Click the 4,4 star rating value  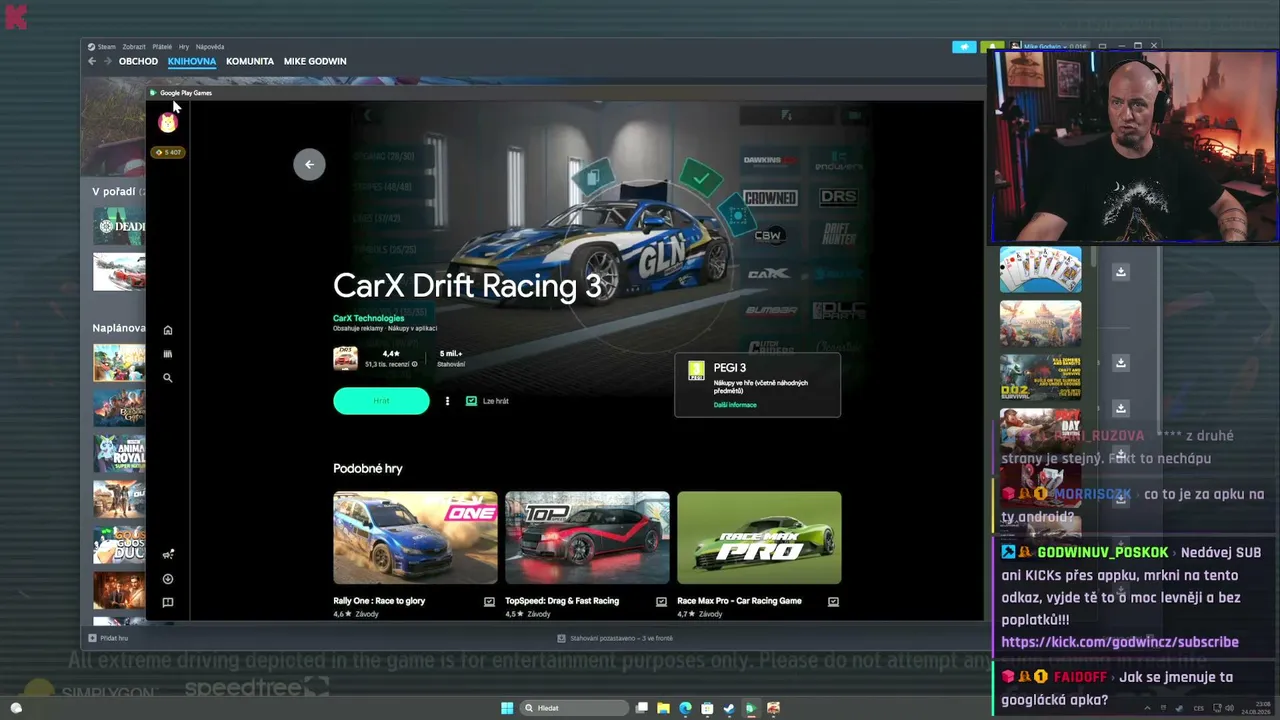pyautogui.click(x=391, y=354)
